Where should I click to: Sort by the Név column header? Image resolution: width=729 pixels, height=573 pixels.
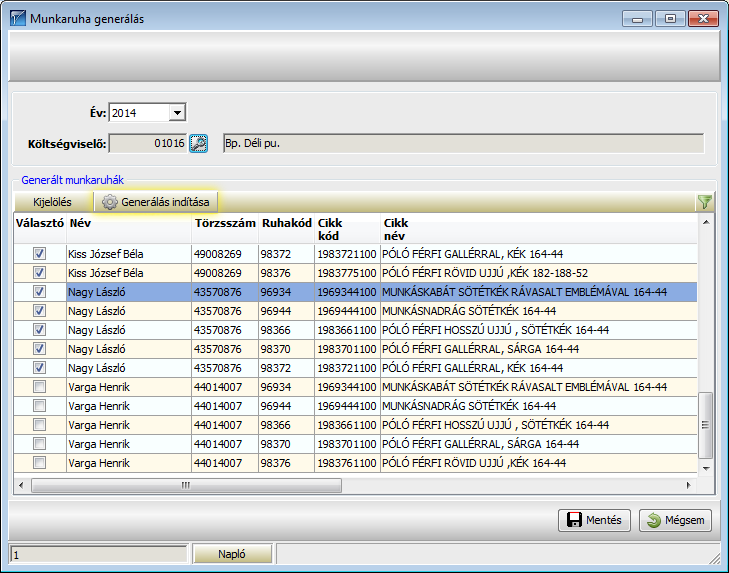[x=129, y=229]
